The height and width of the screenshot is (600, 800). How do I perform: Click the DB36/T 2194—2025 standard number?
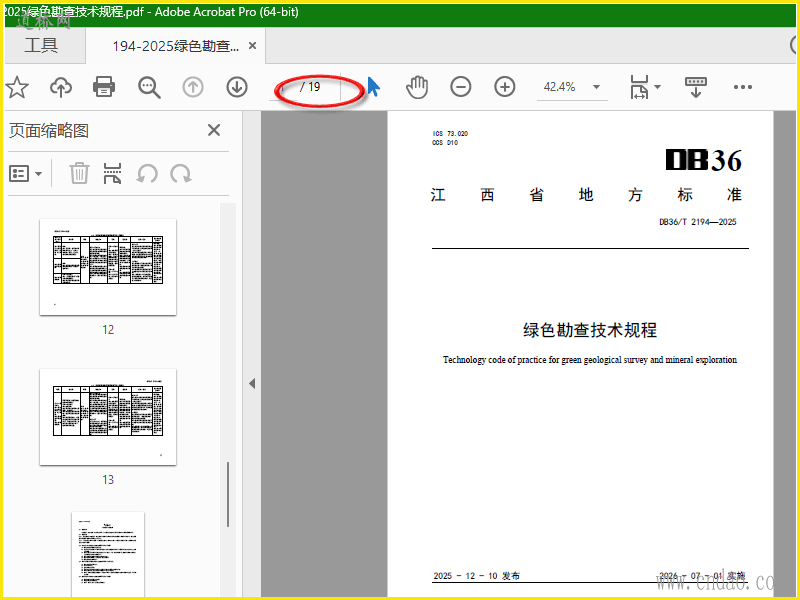[697, 221]
